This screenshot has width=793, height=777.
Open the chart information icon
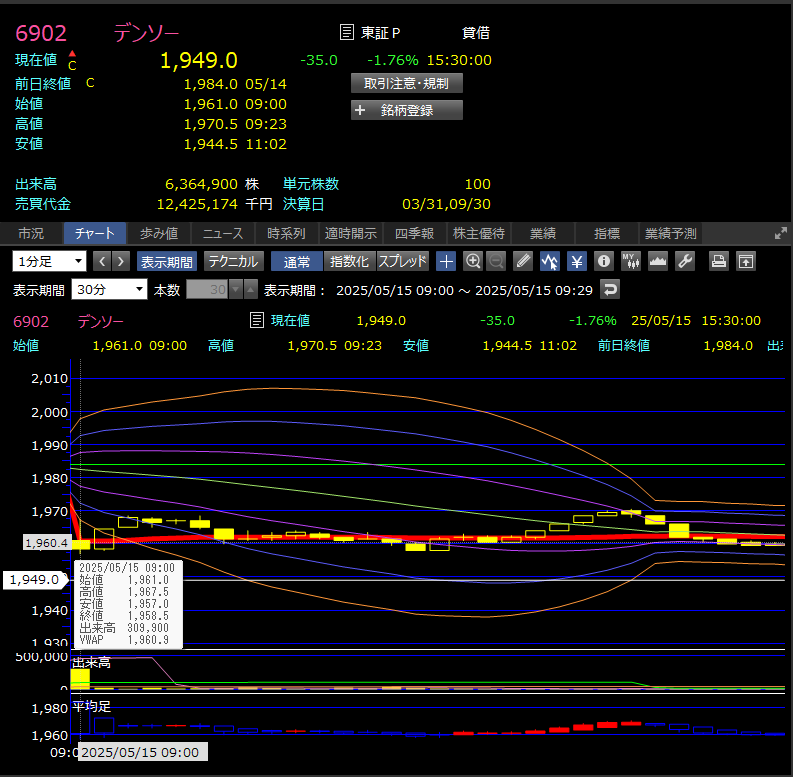604,262
